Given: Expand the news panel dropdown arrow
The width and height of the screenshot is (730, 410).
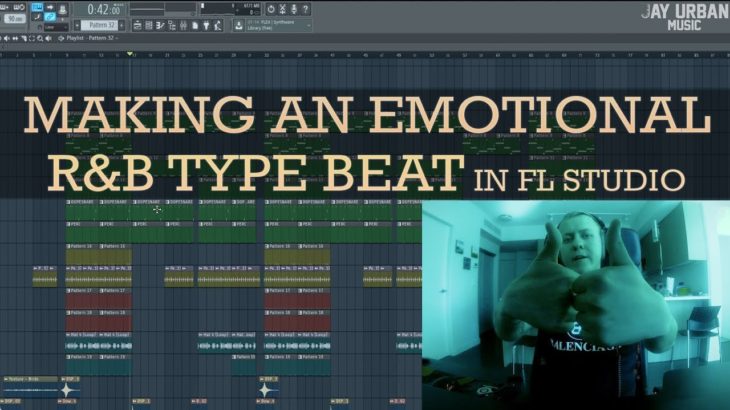Looking at the screenshot, I should click(x=309, y=25).
